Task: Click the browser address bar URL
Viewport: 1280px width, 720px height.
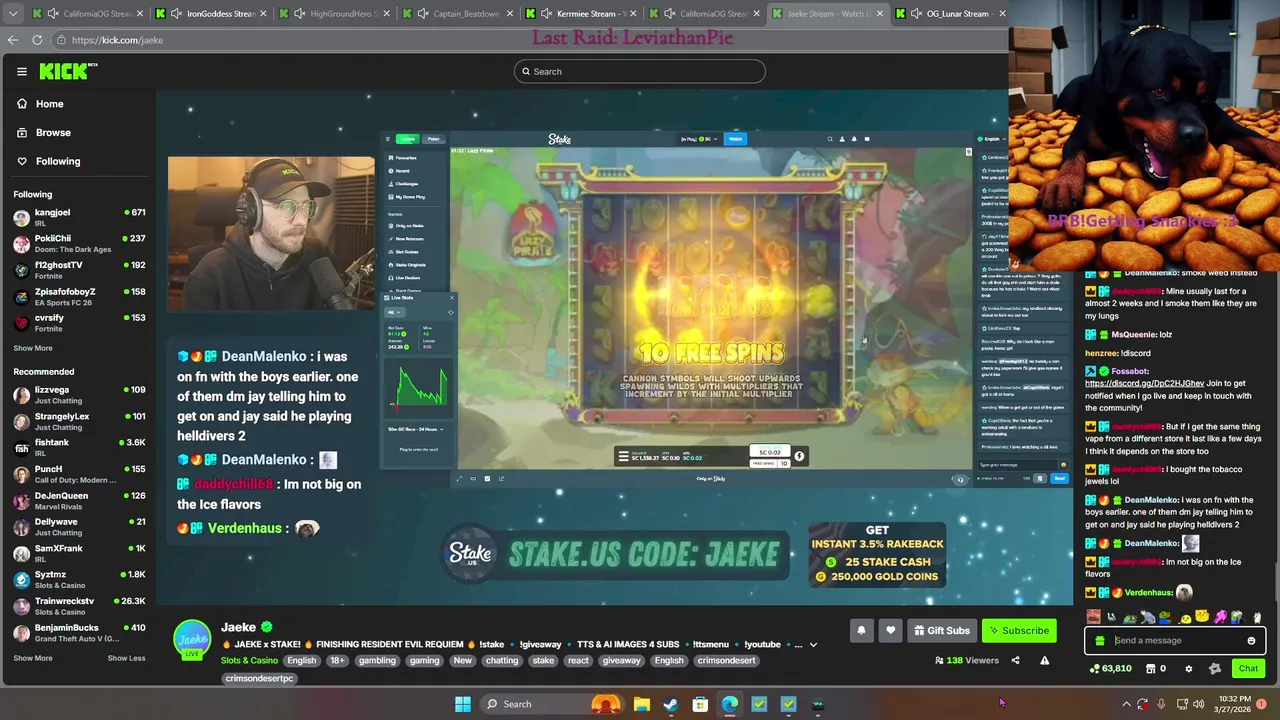Action: 117,40
